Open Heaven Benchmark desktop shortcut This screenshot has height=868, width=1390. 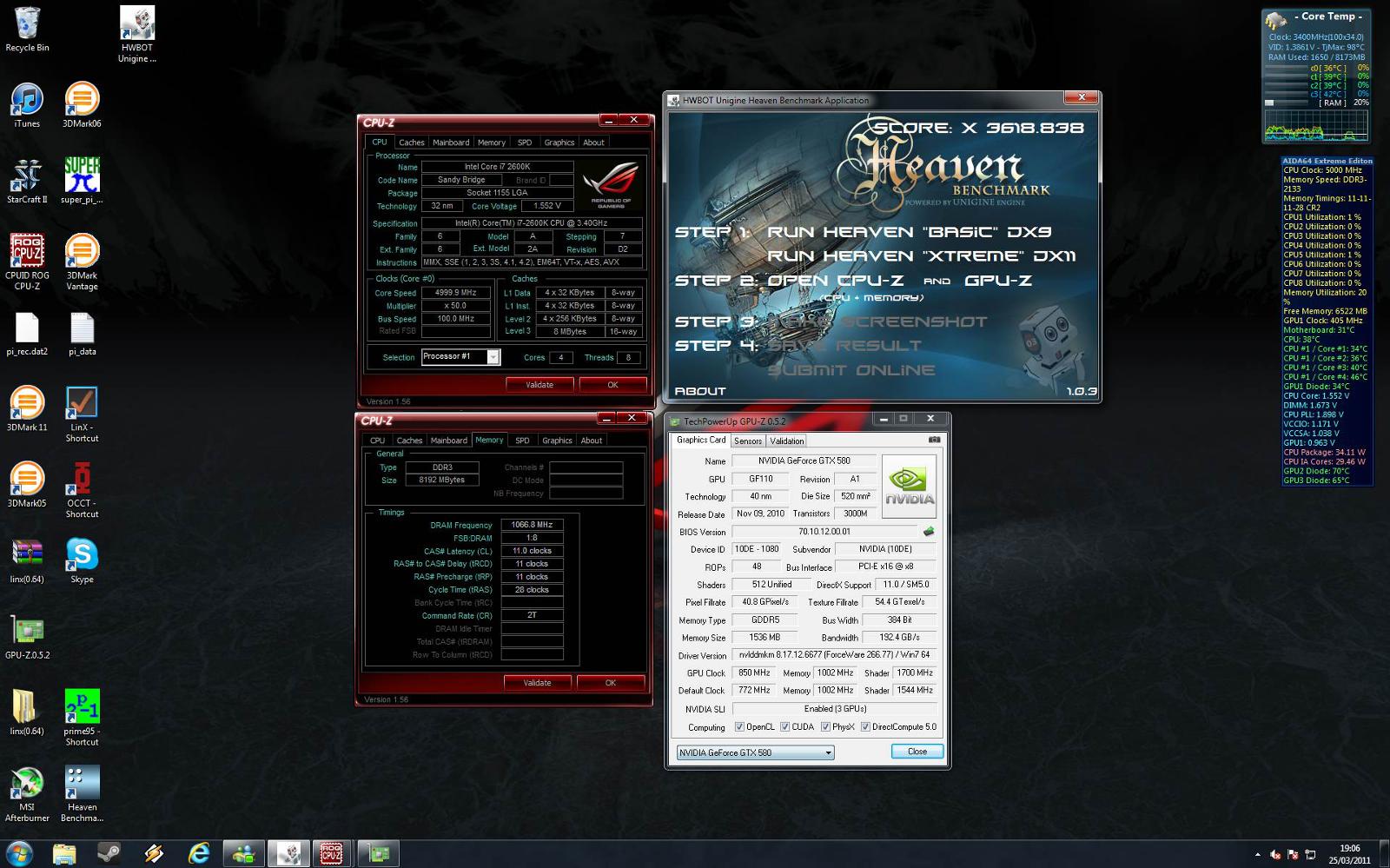click(82, 793)
